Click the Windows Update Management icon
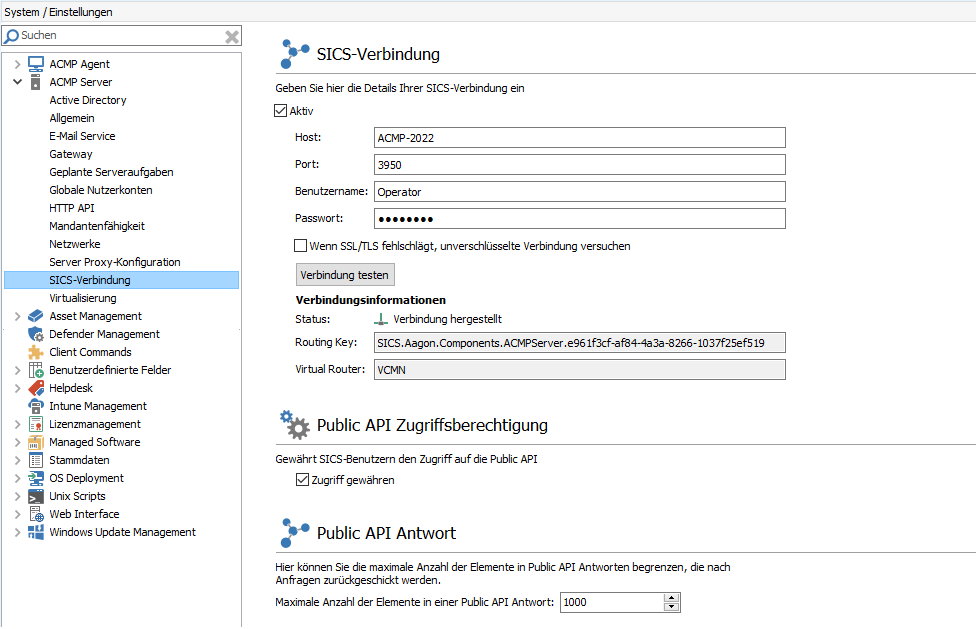The height and width of the screenshot is (629, 976). click(x=34, y=532)
